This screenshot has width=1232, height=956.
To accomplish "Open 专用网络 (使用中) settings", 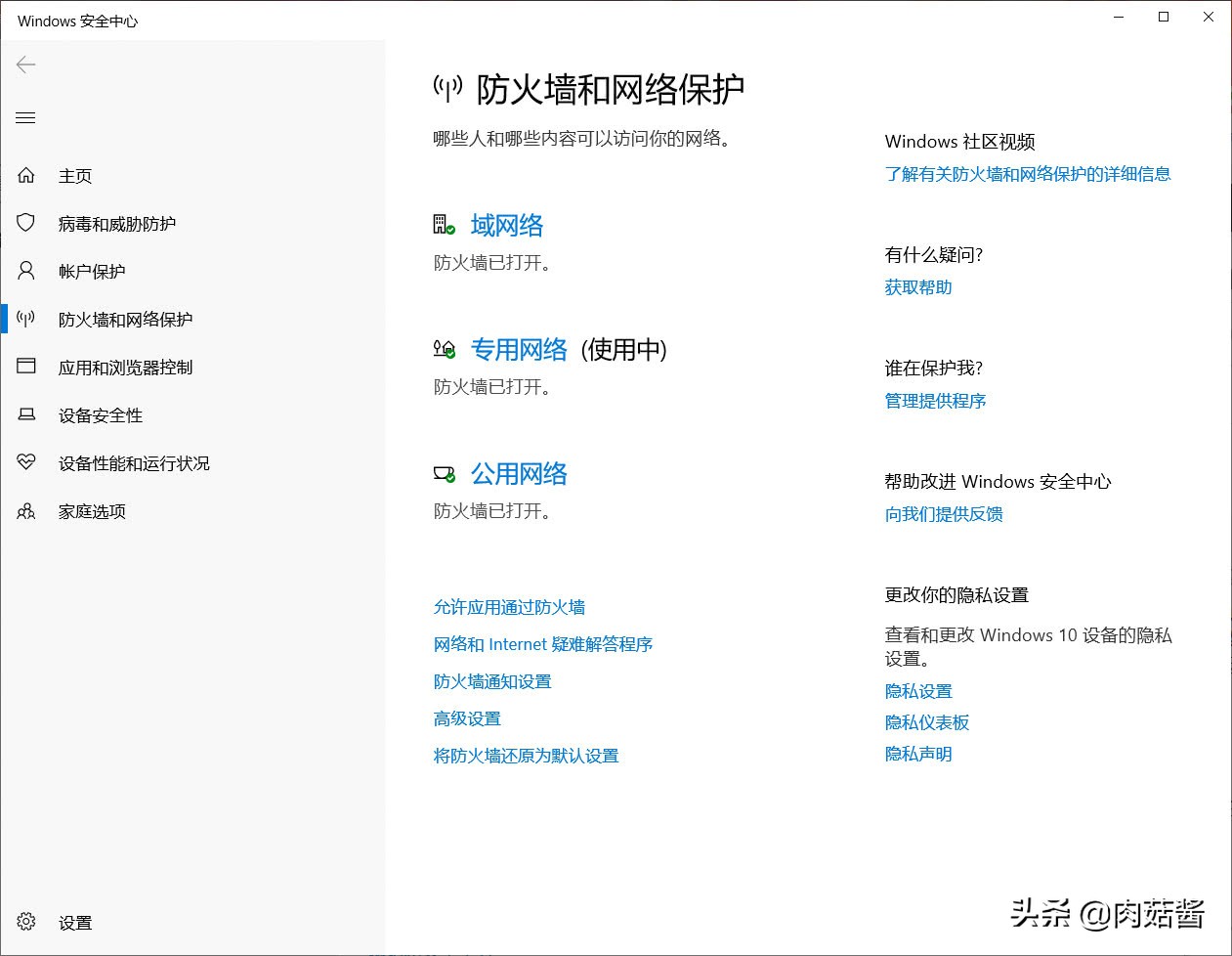I will coord(520,349).
